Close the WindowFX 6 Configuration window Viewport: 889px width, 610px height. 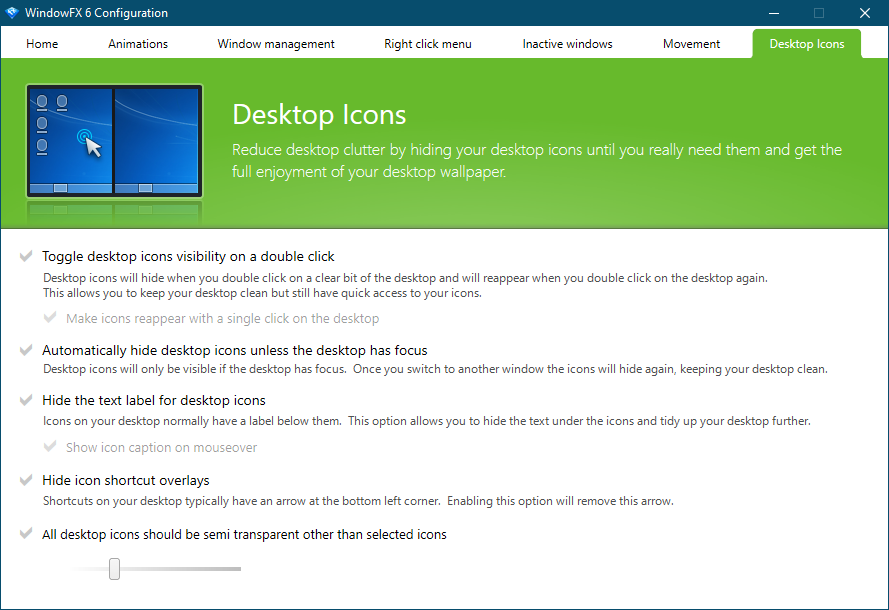[x=865, y=12]
